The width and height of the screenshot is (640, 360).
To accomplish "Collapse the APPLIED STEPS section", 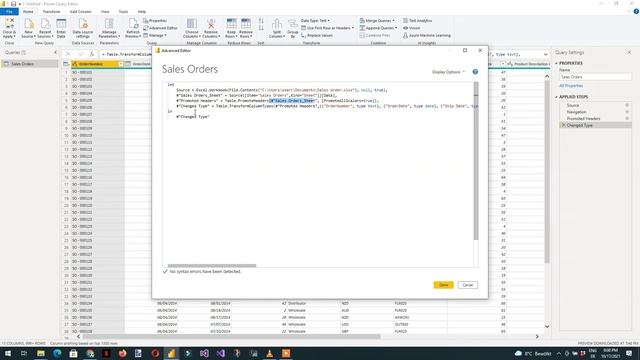I will (x=556, y=97).
